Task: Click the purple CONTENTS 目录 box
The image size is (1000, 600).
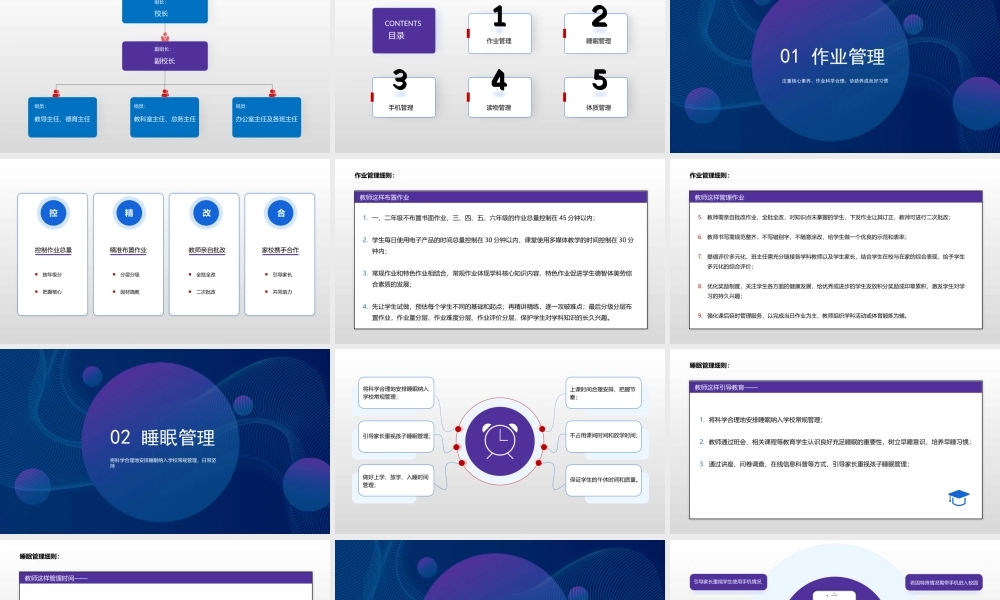Action: coord(404,30)
